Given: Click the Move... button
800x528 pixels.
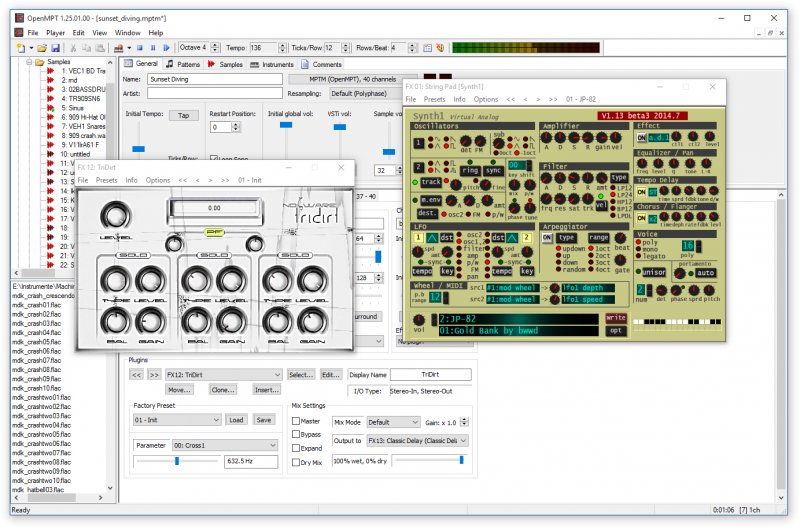Looking at the screenshot, I should (x=179, y=390).
